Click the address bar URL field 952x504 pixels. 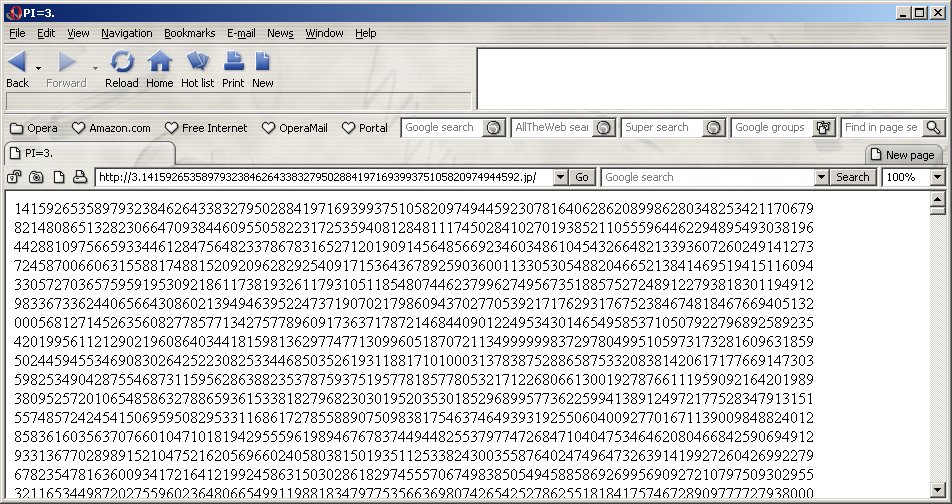click(x=324, y=177)
